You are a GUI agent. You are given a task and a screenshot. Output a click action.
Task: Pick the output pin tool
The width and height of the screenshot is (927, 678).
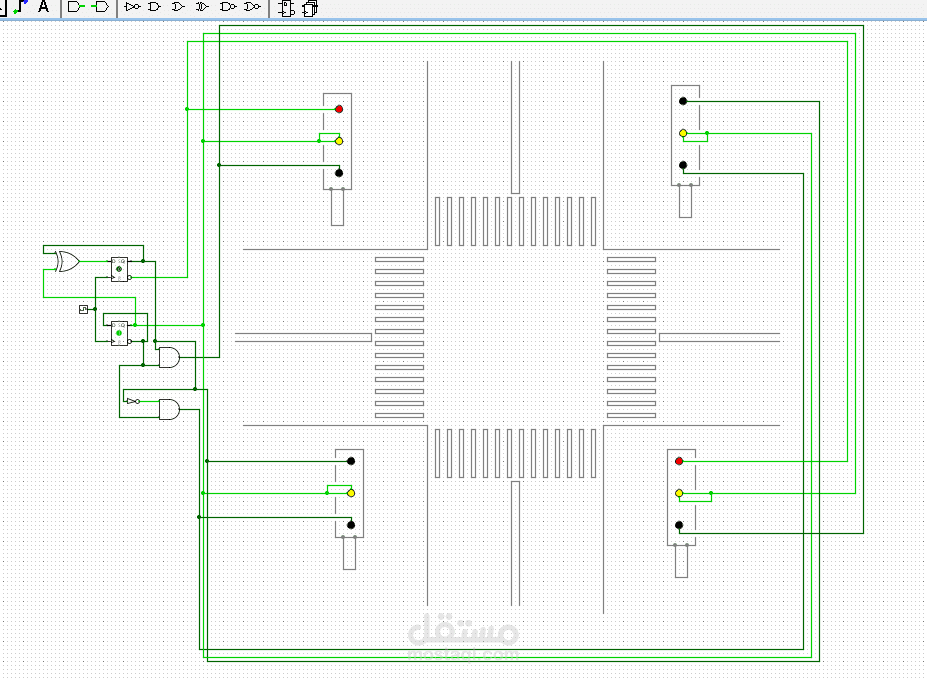coord(101,7)
